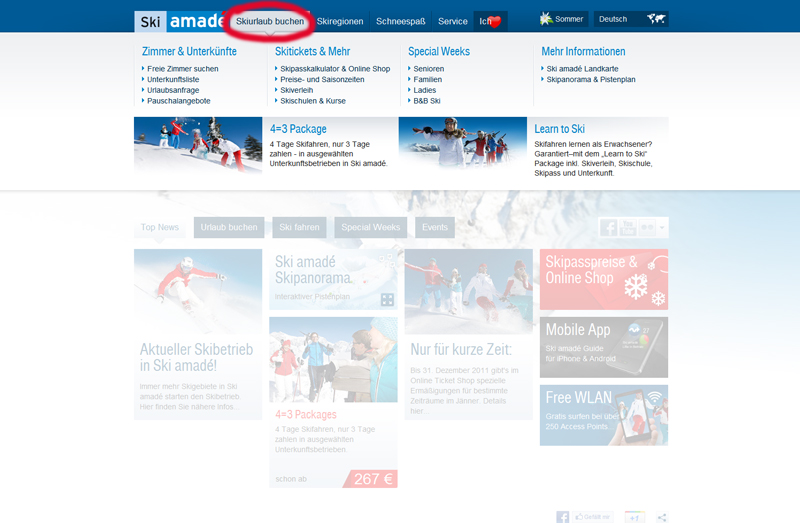Click the Skitickets & Mehr heading
Viewport: 800px width, 523px height.
(x=312, y=52)
